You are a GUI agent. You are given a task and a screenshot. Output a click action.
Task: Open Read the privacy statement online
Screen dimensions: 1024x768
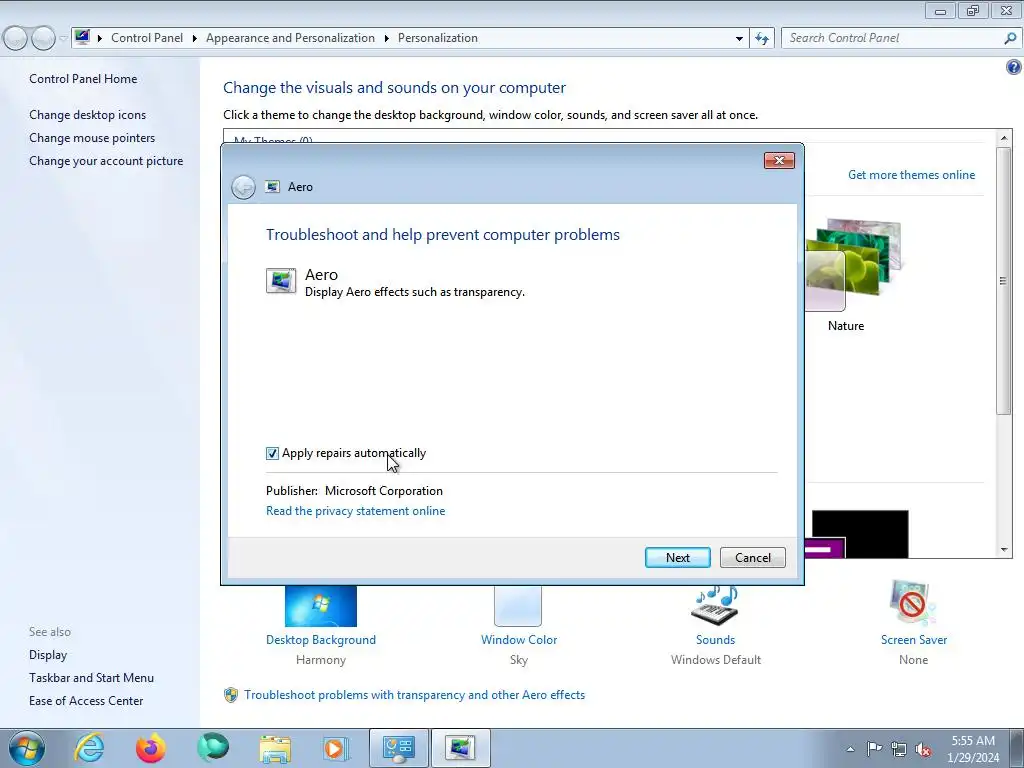(355, 511)
